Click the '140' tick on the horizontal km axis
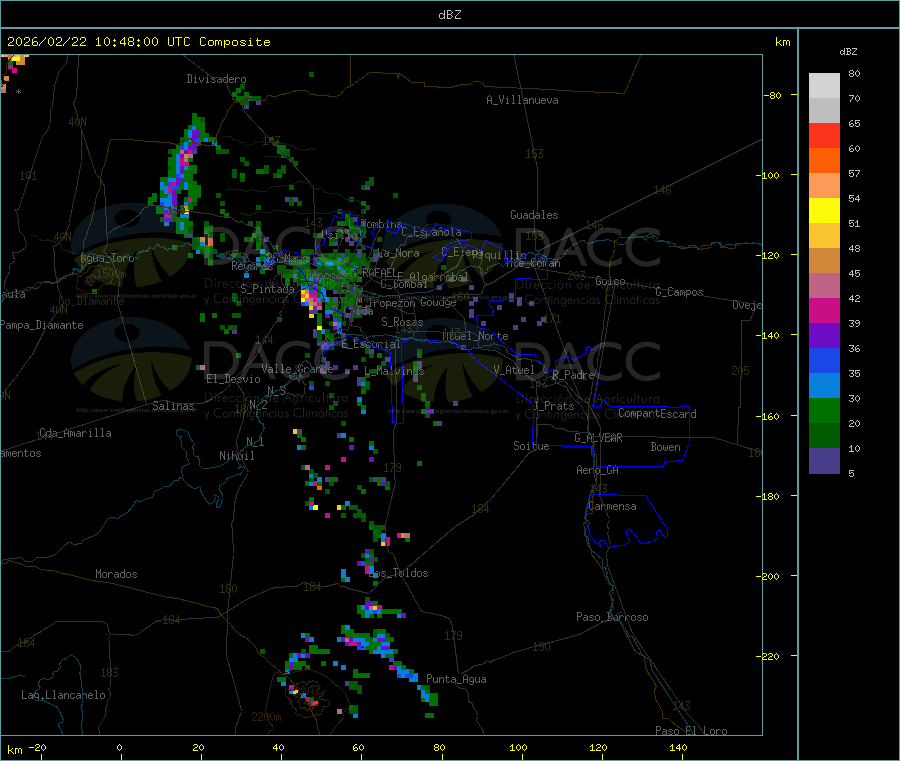The image size is (900, 761). (x=678, y=747)
